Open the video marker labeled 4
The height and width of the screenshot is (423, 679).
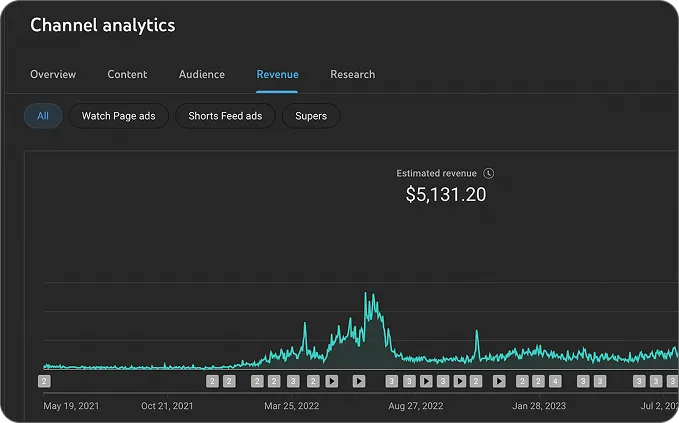coord(555,381)
